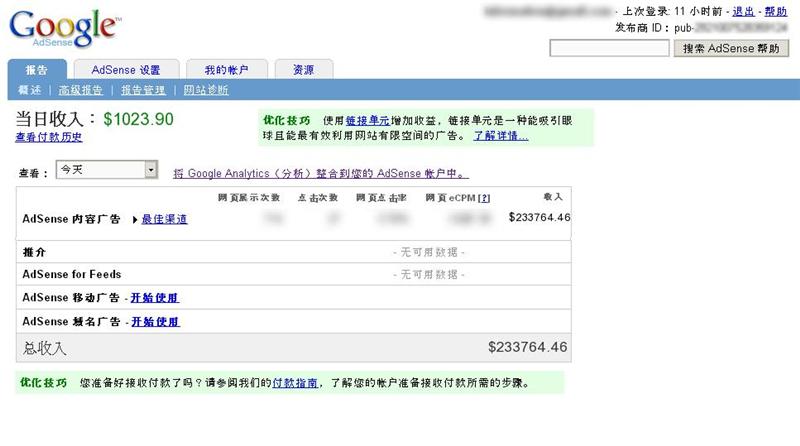
Task: Click 开始使用 for AdSense 移动广告
Action: point(155,298)
